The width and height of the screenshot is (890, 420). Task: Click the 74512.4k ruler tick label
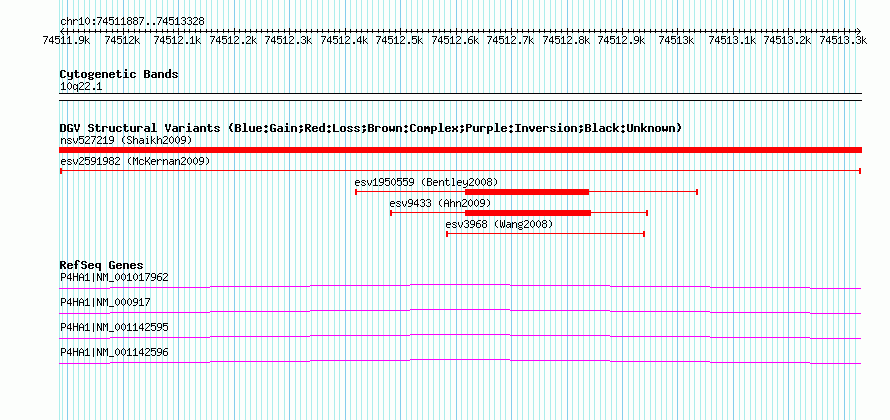point(345,40)
